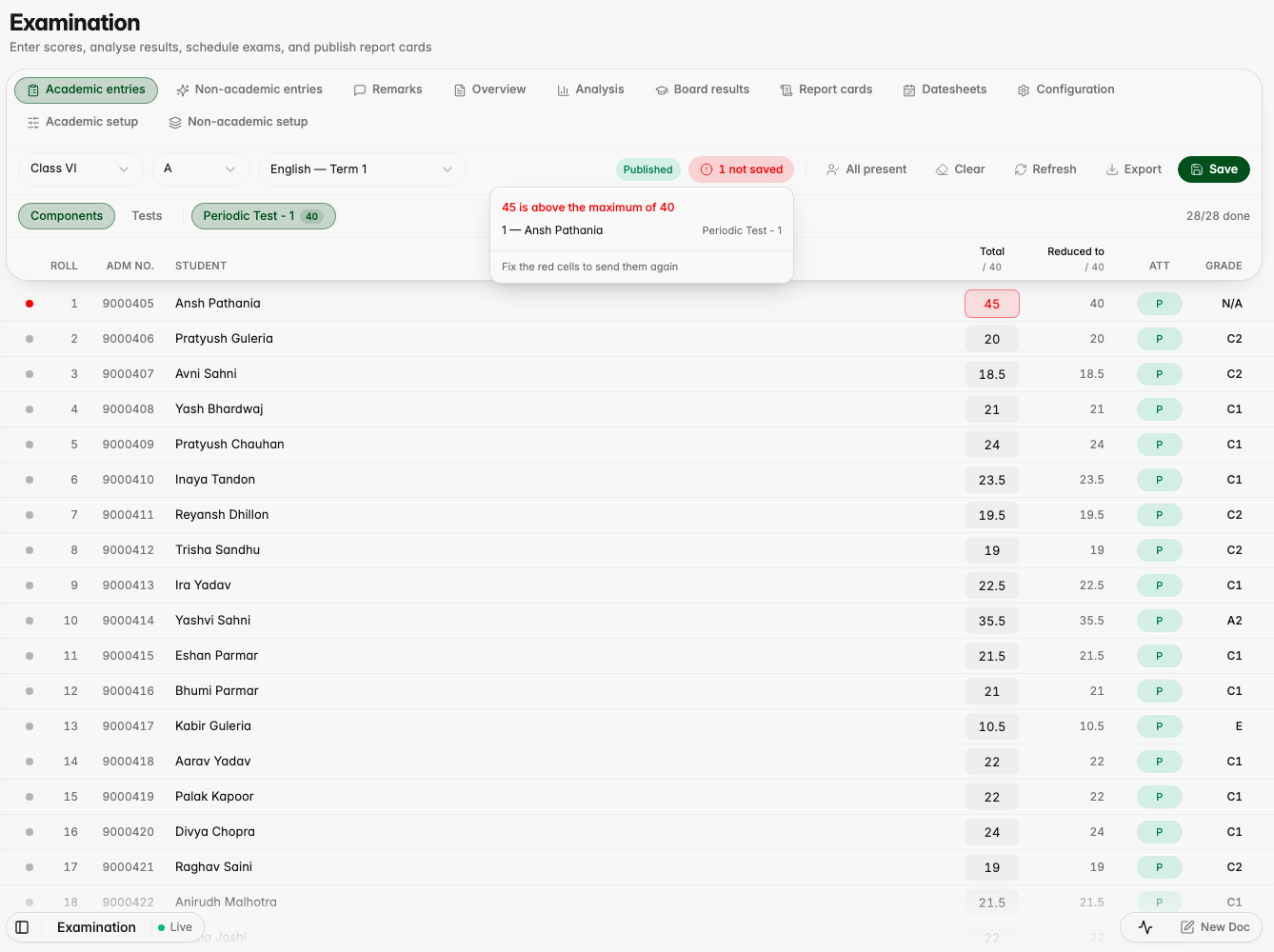Edit Kabir Guleria's marks 10.5
Screen dimensions: 1274x952
pos(992,726)
